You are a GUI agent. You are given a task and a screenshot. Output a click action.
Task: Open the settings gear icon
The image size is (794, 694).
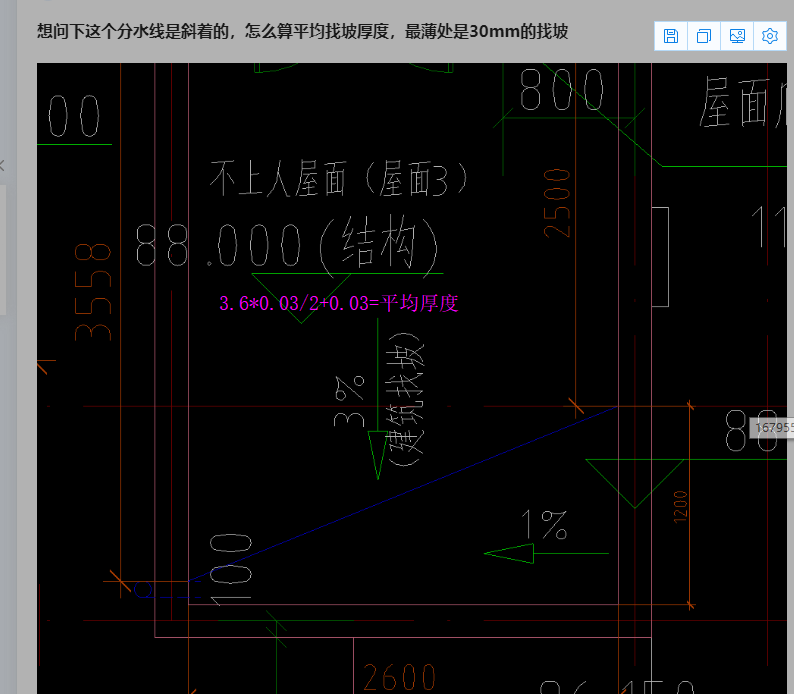tap(770, 36)
